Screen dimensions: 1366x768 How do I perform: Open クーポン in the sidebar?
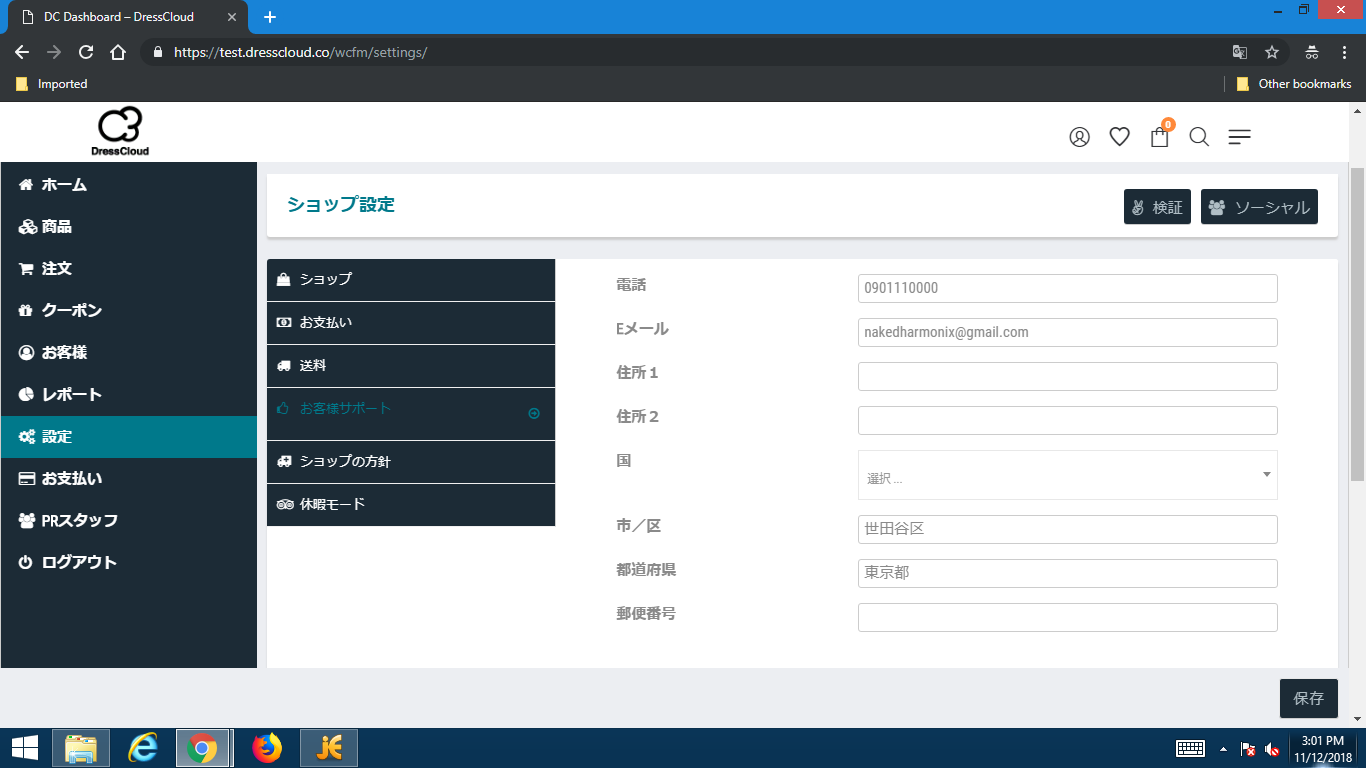coord(129,311)
